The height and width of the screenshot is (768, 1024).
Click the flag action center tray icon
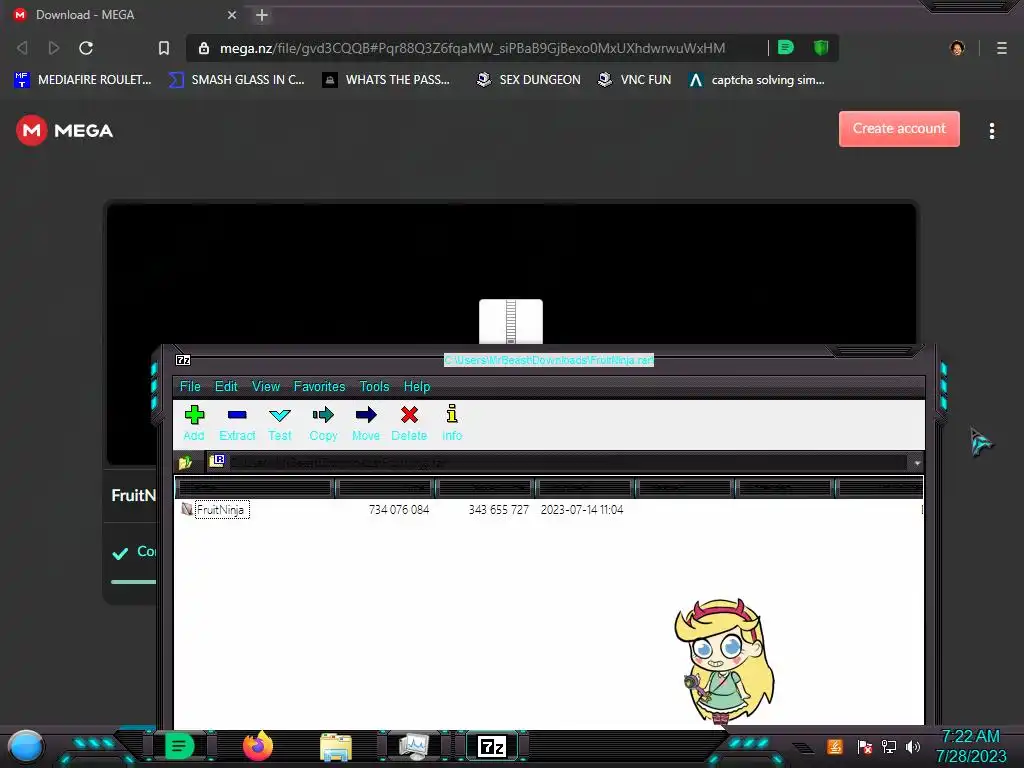point(864,746)
